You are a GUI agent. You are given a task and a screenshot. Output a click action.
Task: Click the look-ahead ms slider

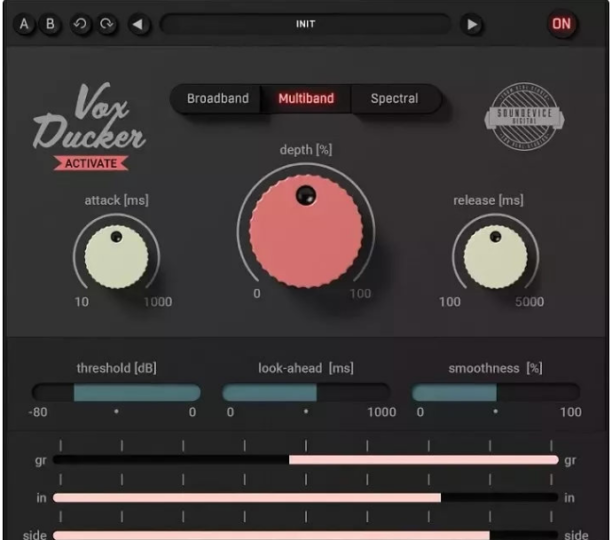coord(306,393)
